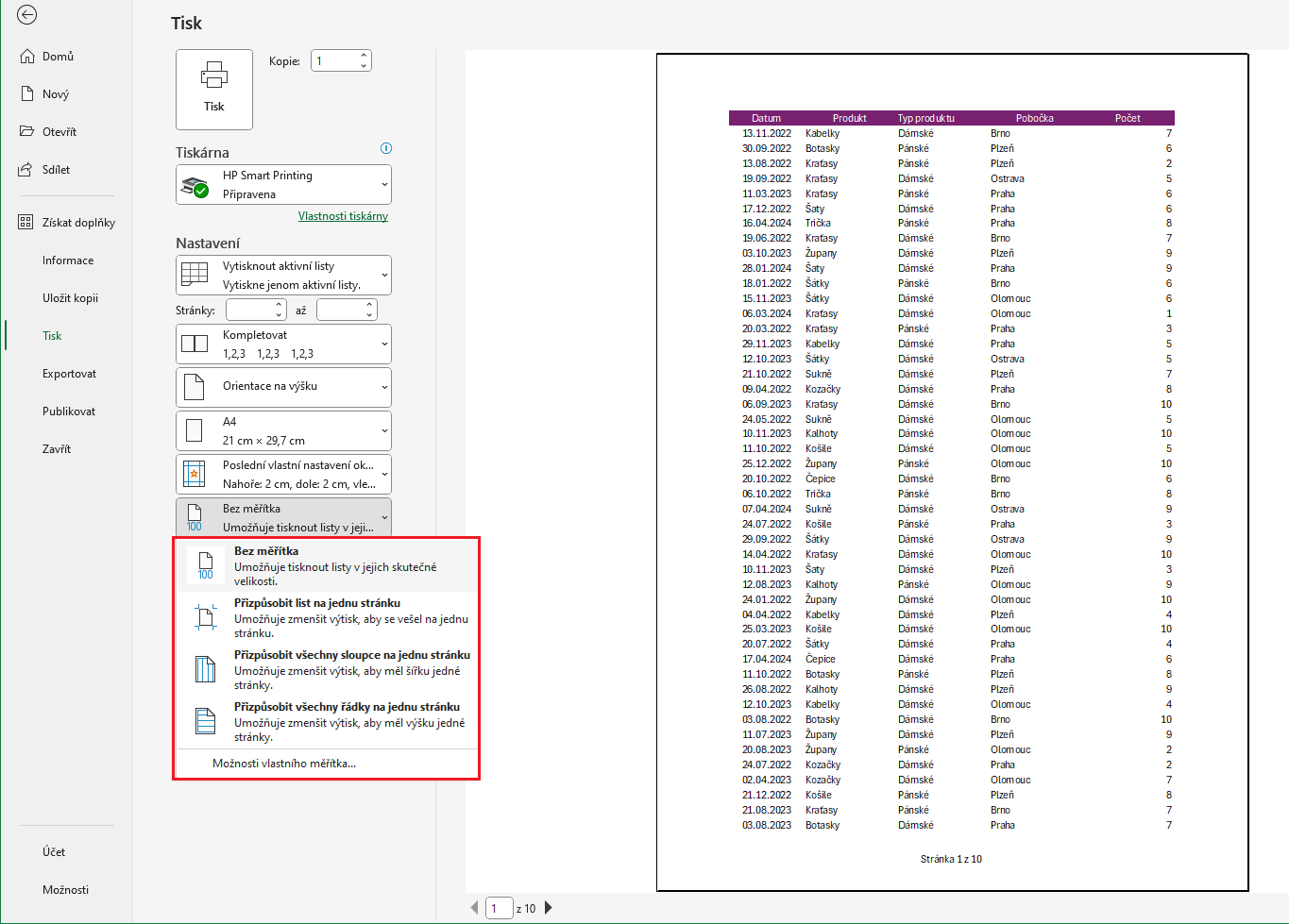Open the Uložit kopii section

pyautogui.click(x=70, y=298)
